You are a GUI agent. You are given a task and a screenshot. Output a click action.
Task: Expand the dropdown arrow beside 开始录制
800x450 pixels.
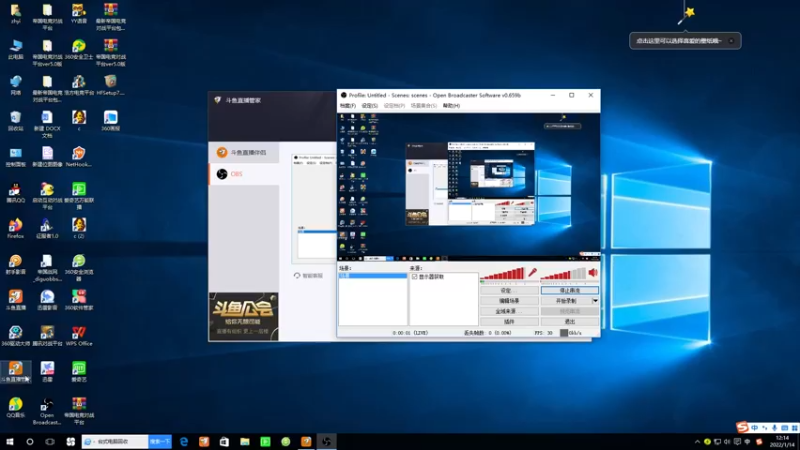(595, 301)
